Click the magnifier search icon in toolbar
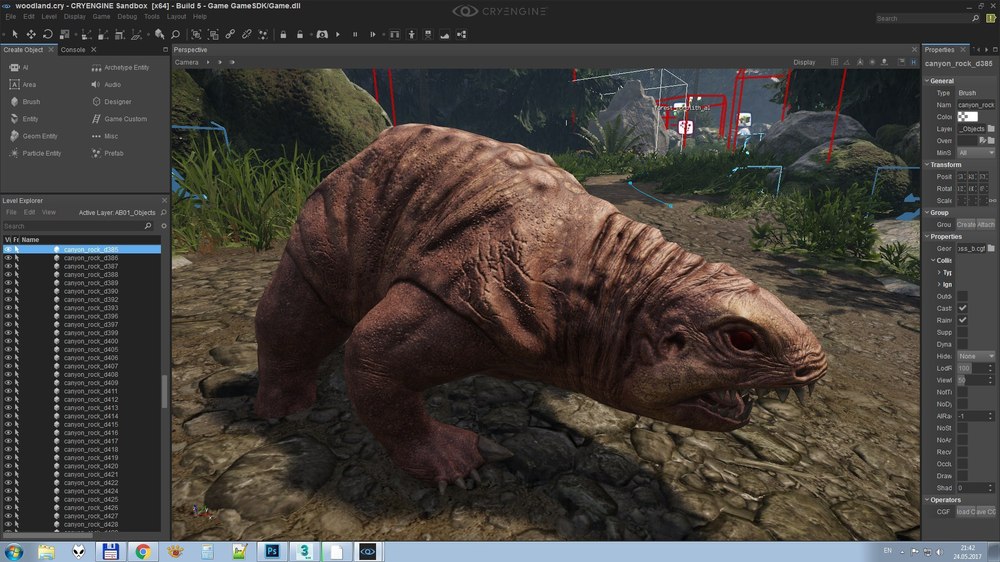The width and height of the screenshot is (1000, 562). click(x=175, y=34)
